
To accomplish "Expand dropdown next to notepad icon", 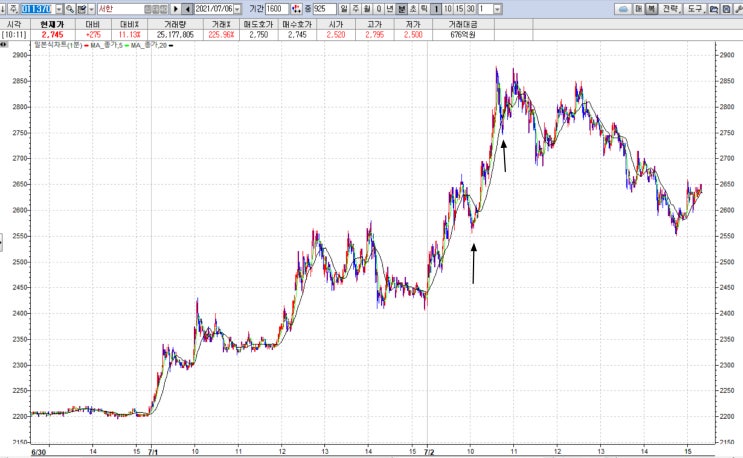I will click(x=91, y=9).
